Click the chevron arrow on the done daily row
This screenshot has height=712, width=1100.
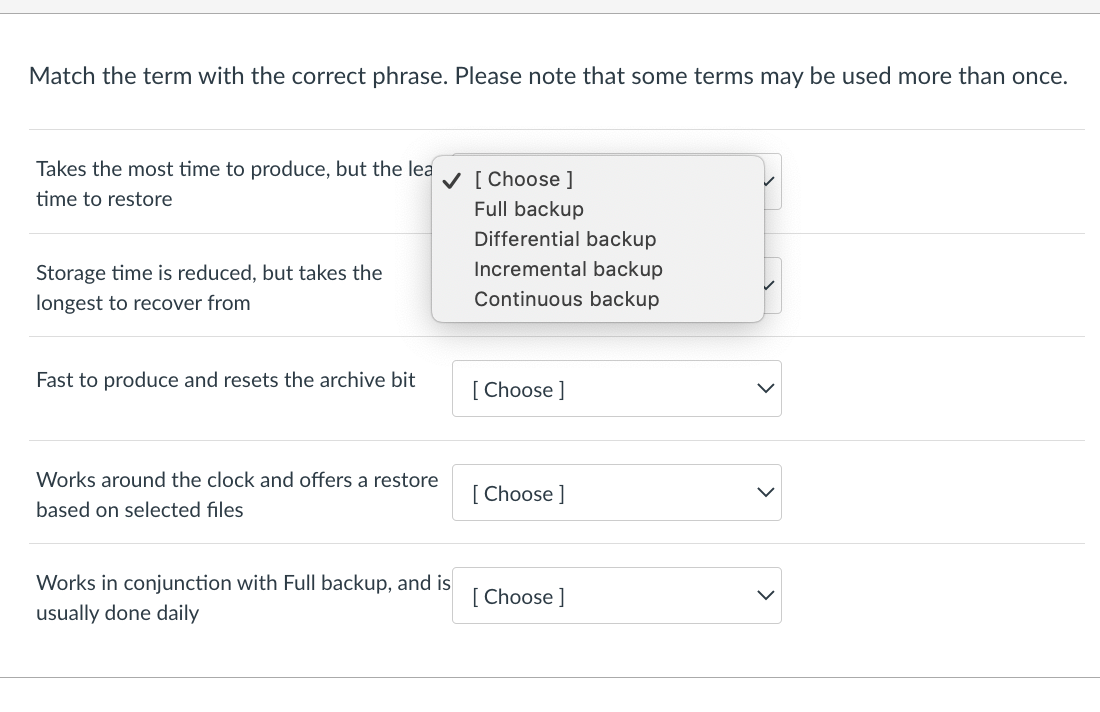[x=766, y=596]
